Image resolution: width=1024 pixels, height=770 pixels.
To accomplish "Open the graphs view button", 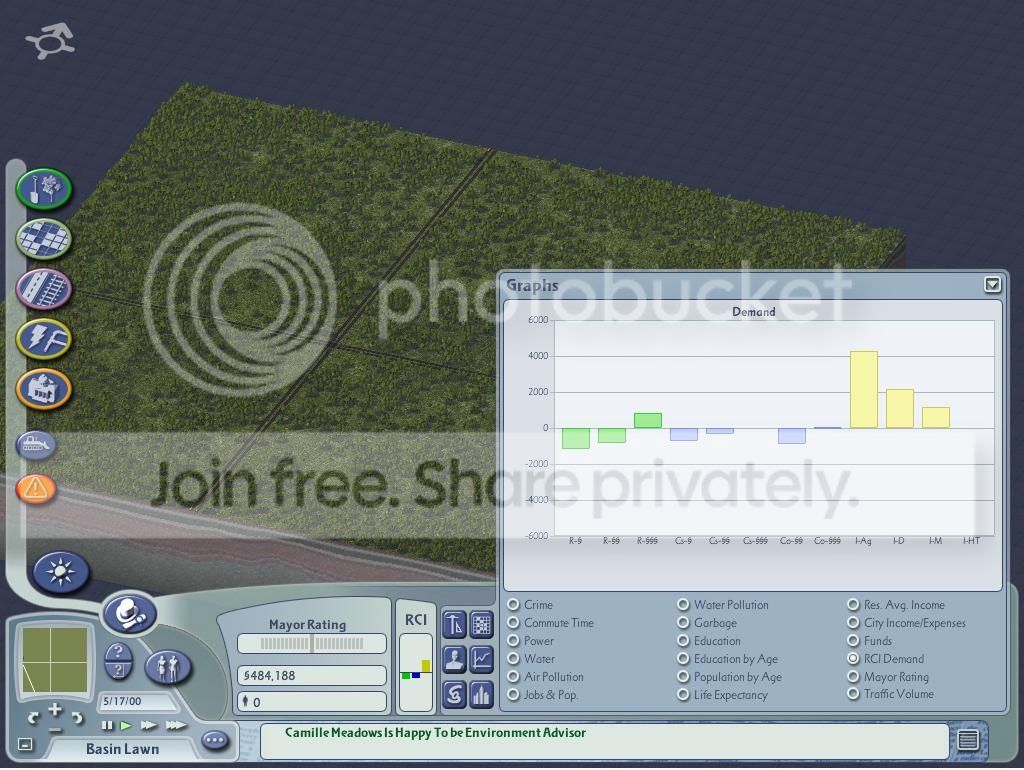I will (x=481, y=659).
